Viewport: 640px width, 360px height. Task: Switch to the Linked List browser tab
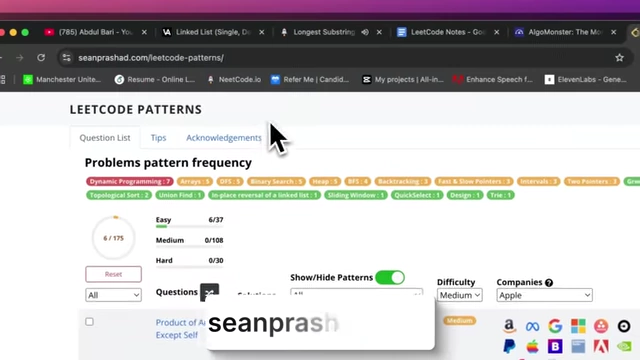tap(212, 32)
